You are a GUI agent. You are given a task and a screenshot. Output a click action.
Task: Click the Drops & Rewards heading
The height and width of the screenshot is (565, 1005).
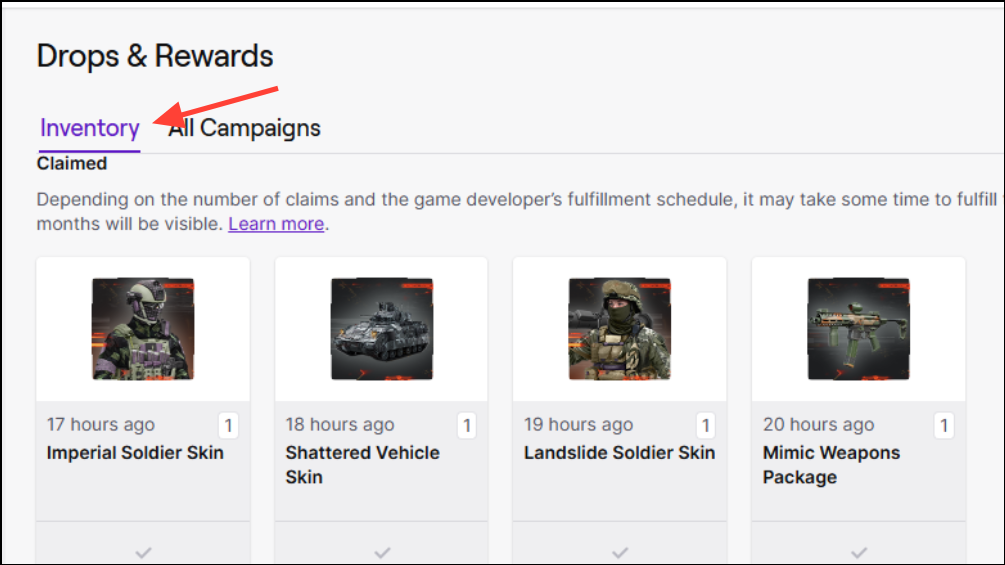[x=155, y=56]
